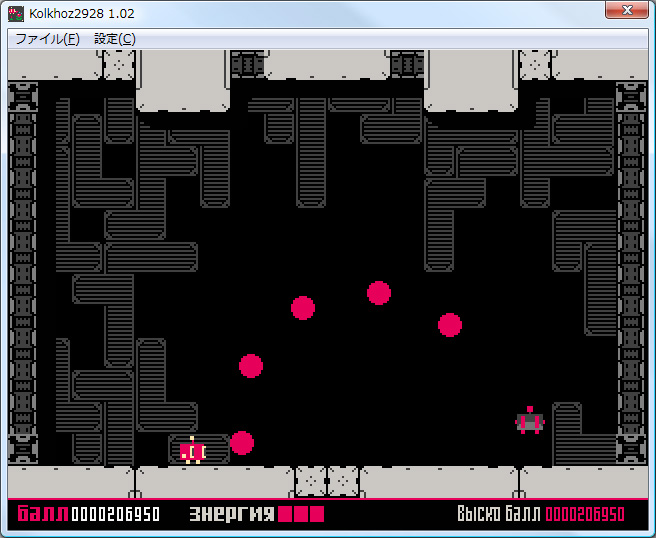Click the Высю балл high score label
This screenshot has width=656, height=538.
point(498,514)
